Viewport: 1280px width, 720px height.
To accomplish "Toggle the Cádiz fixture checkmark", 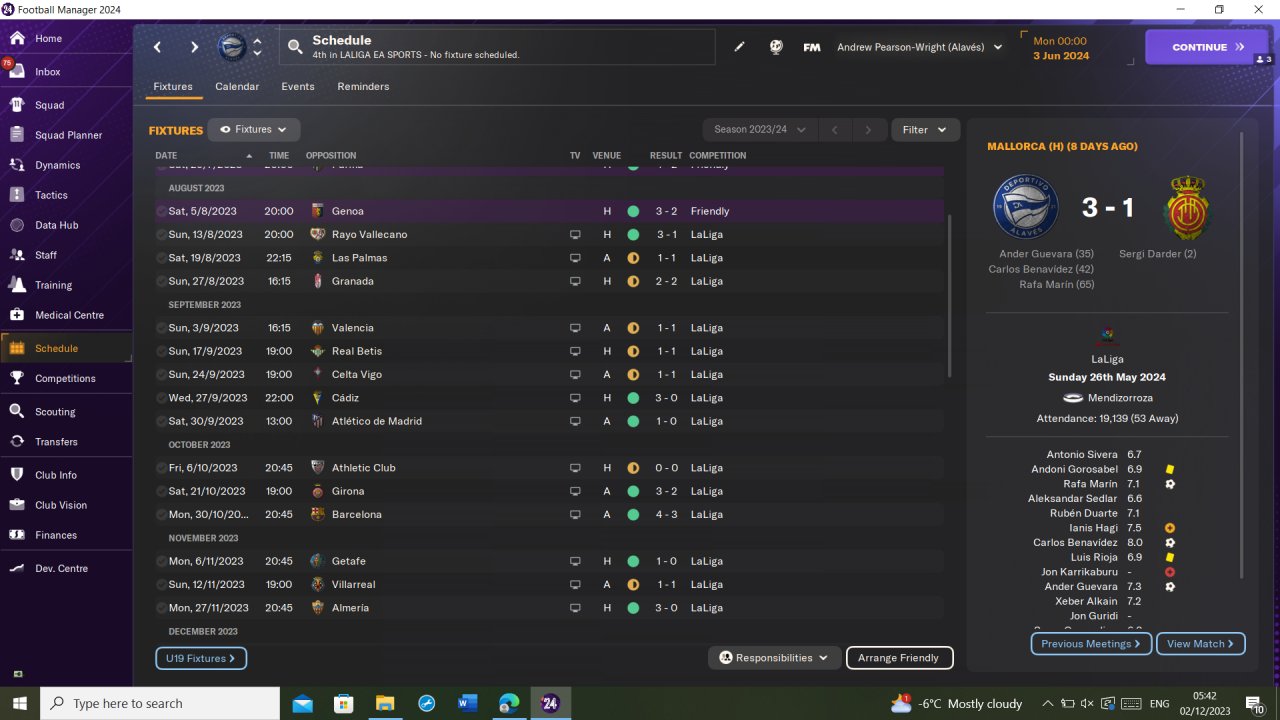I will point(162,398).
